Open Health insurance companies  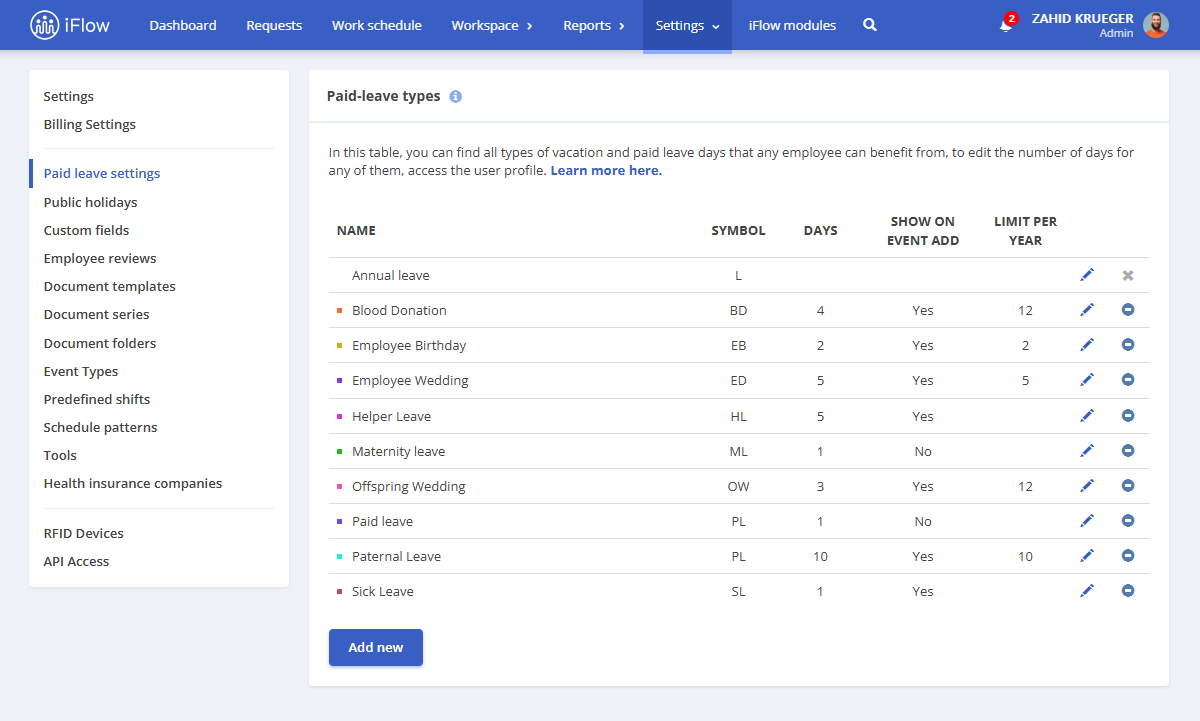click(133, 484)
